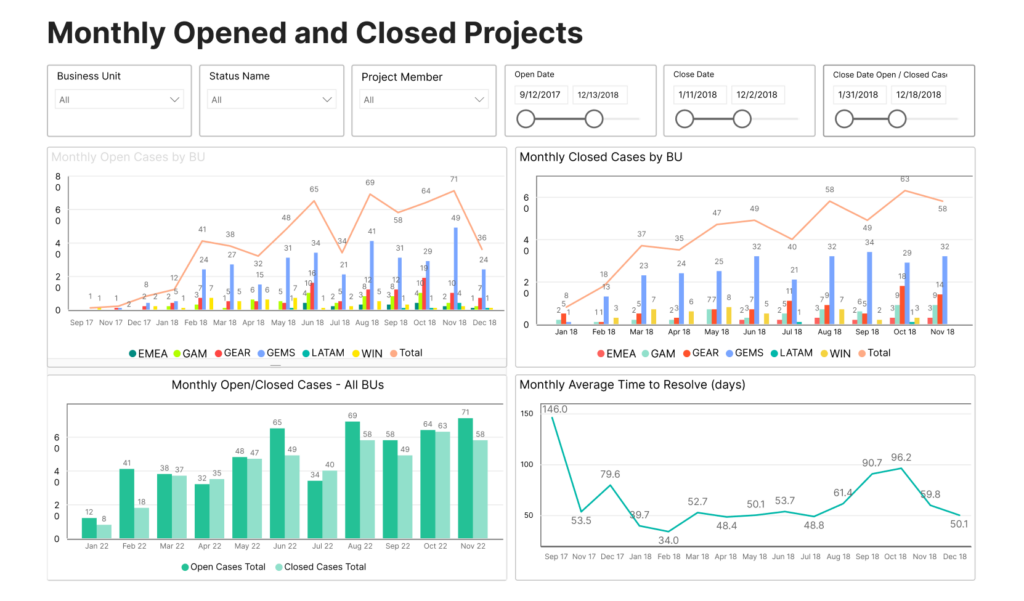
Task: Select Closed Cases Total legend entry
Action: pos(321,567)
